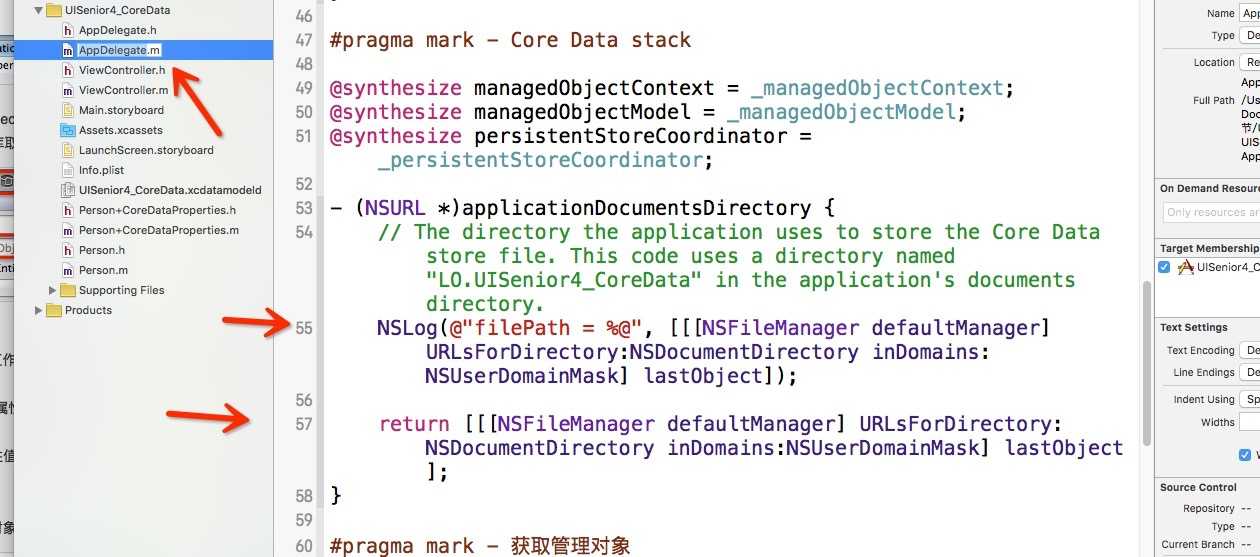The height and width of the screenshot is (557, 1260).
Task: Collapse the UISenior4_CoreData folder triangle
Action: coord(39,10)
